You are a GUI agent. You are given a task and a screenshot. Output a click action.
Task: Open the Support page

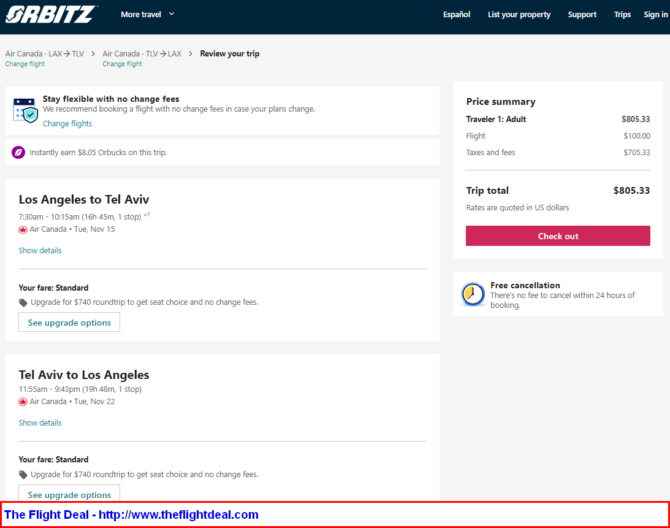point(582,15)
